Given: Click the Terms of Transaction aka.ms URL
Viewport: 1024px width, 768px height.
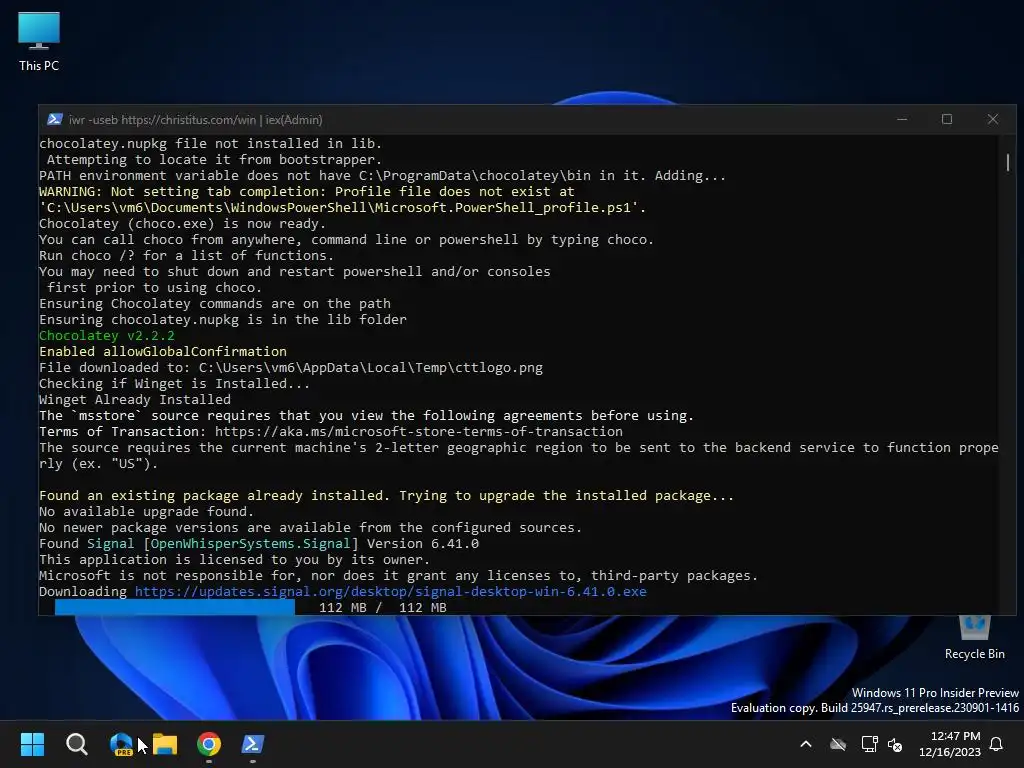Looking at the screenshot, I should click(419, 432).
